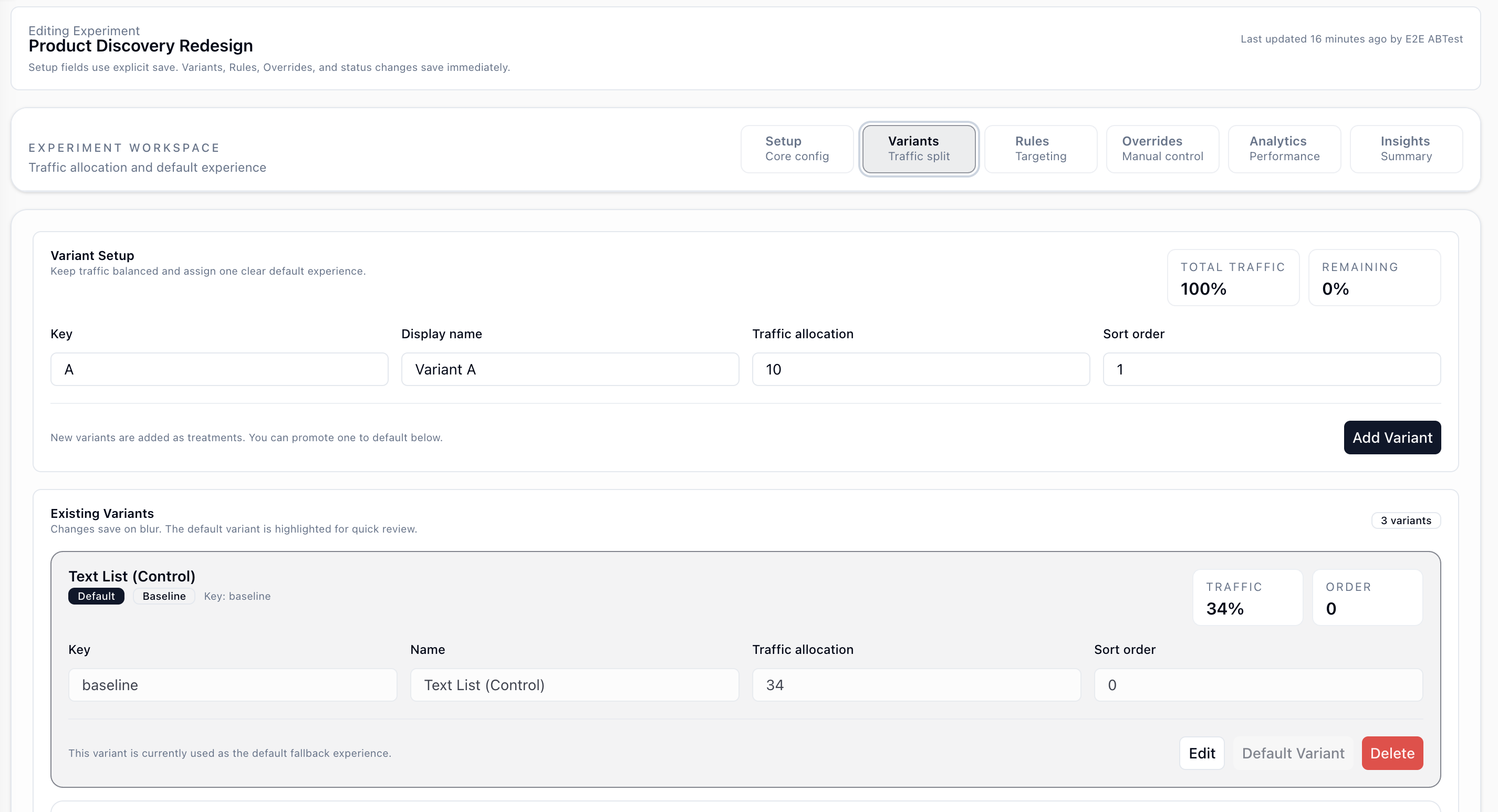Viewport: 1498px width, 812px height.
Task: Edit the Traffic allocation value of 10
Action: coord(920,369)
